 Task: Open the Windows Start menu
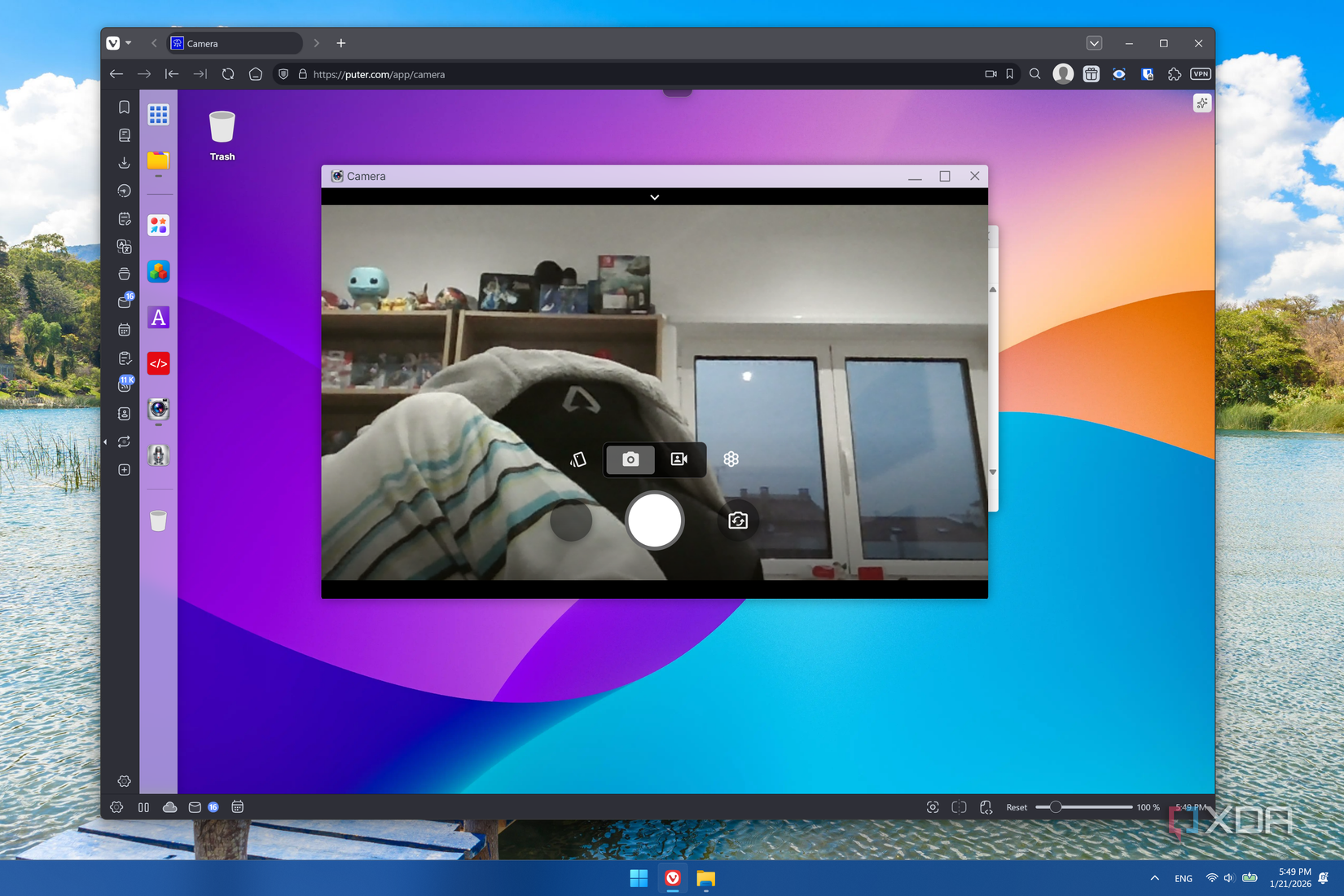tap(639, 878)
